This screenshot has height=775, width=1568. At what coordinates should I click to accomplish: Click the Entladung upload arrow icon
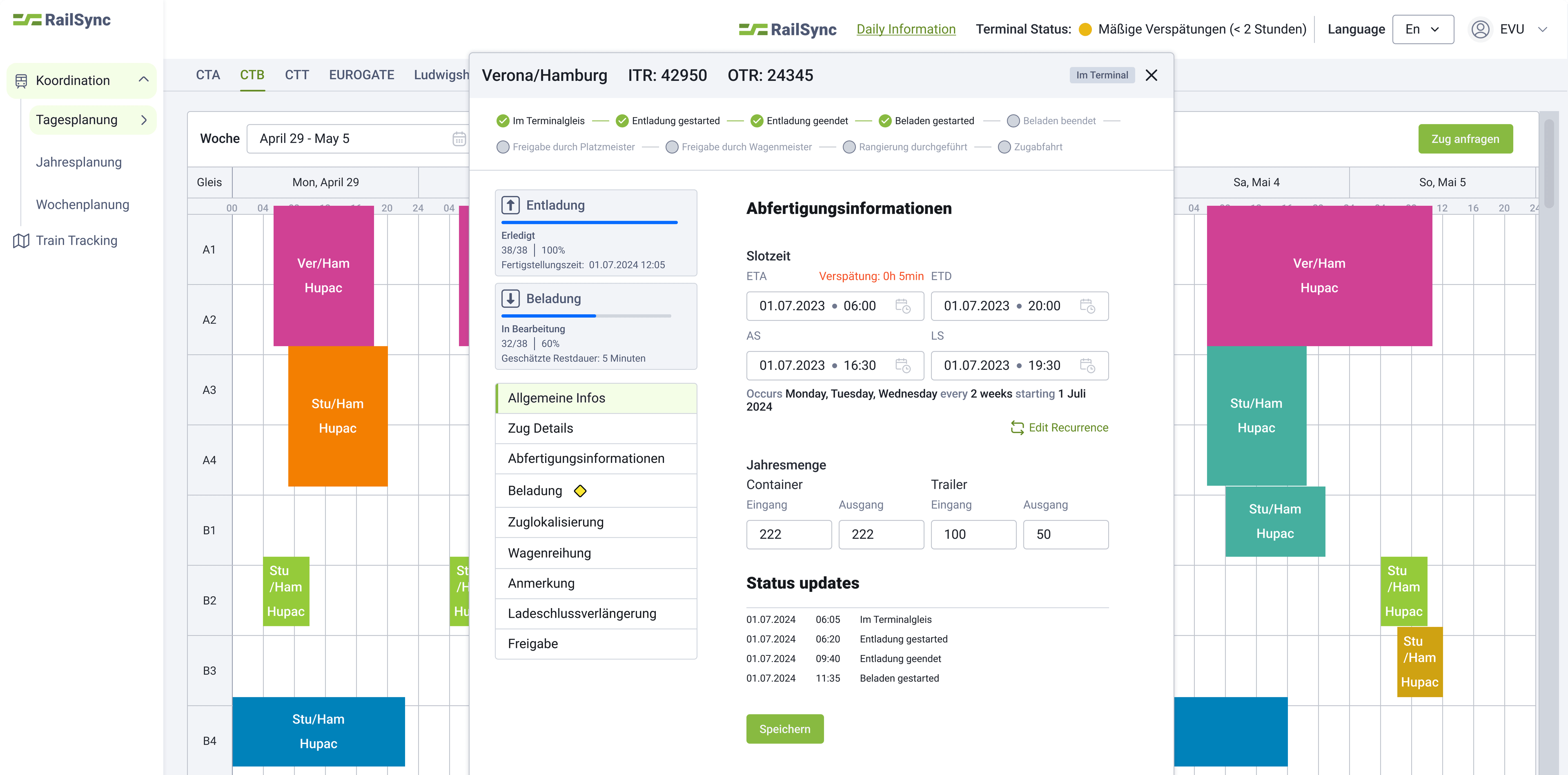(x=510, y=205)
